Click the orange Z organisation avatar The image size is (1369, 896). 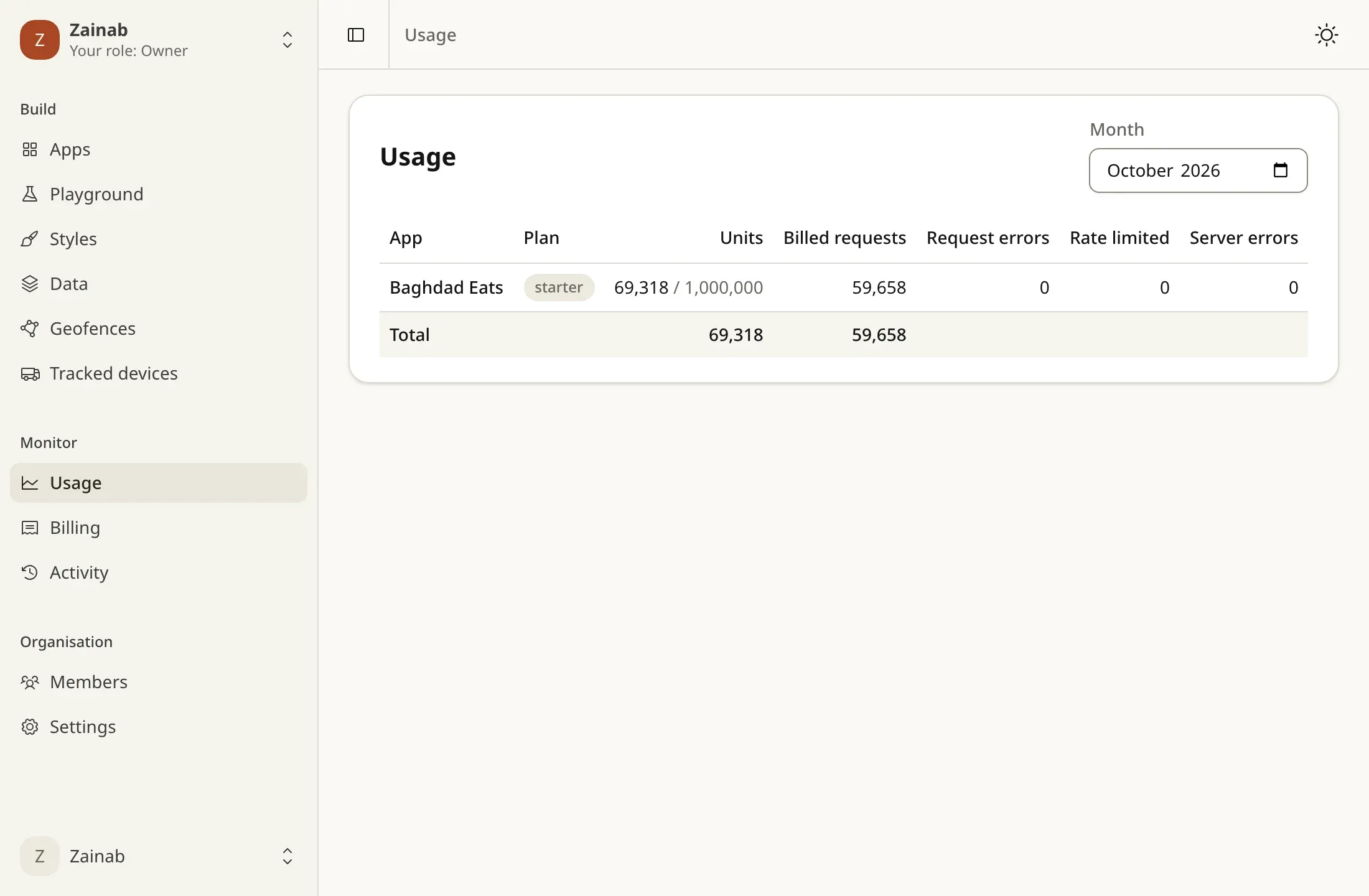[x=40, y=40]
